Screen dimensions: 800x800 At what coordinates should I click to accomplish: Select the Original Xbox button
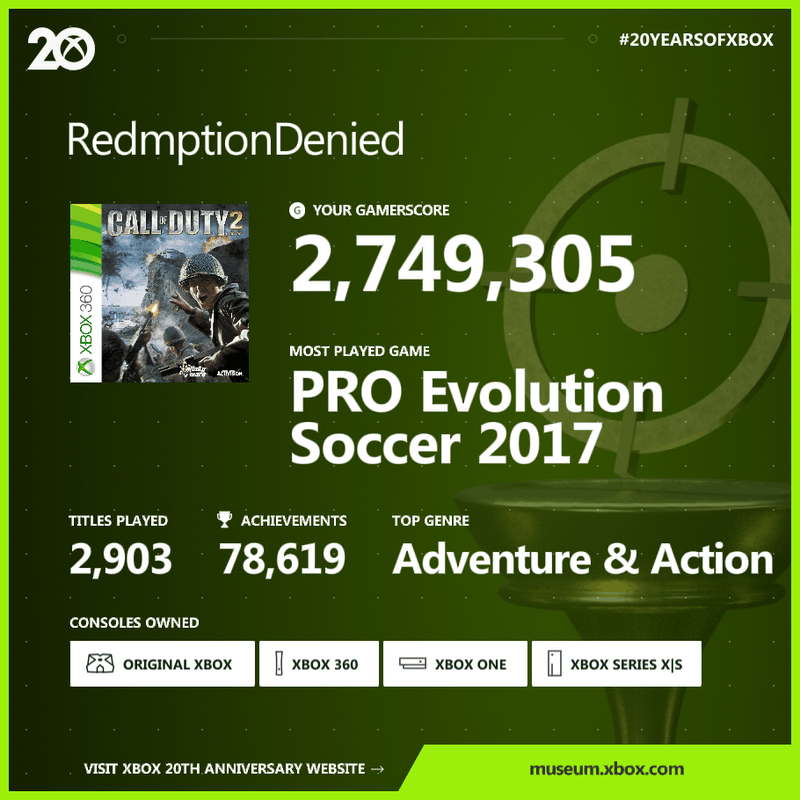[x=162, y=664]
